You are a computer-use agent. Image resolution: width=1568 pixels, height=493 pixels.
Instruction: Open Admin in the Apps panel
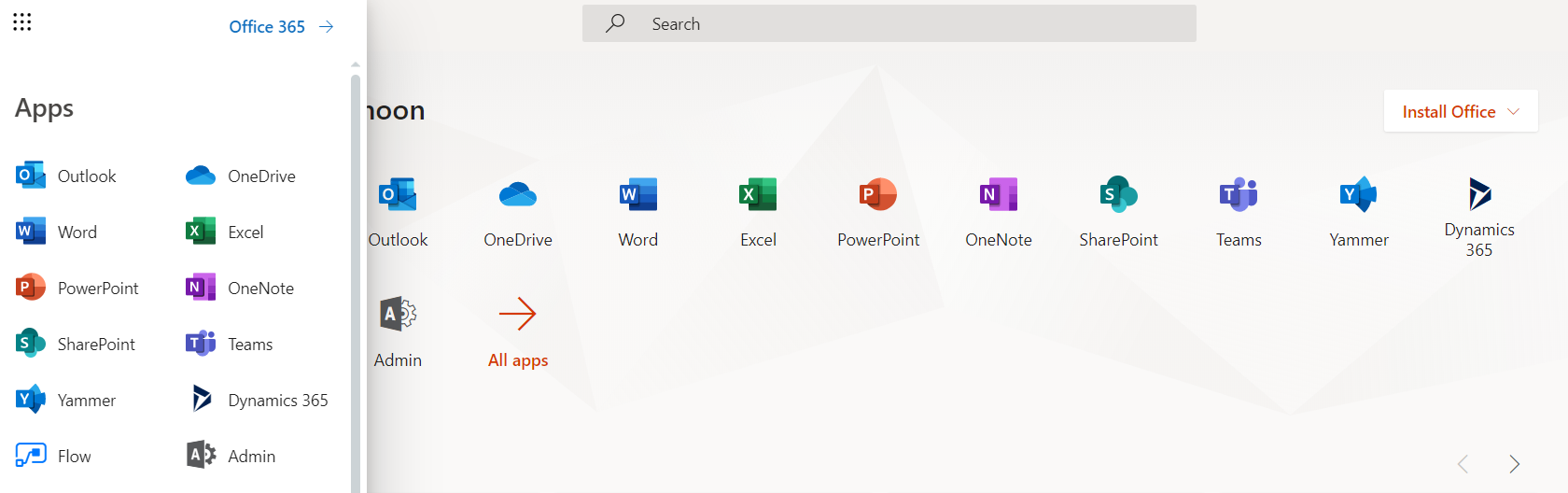click(231, 456)
